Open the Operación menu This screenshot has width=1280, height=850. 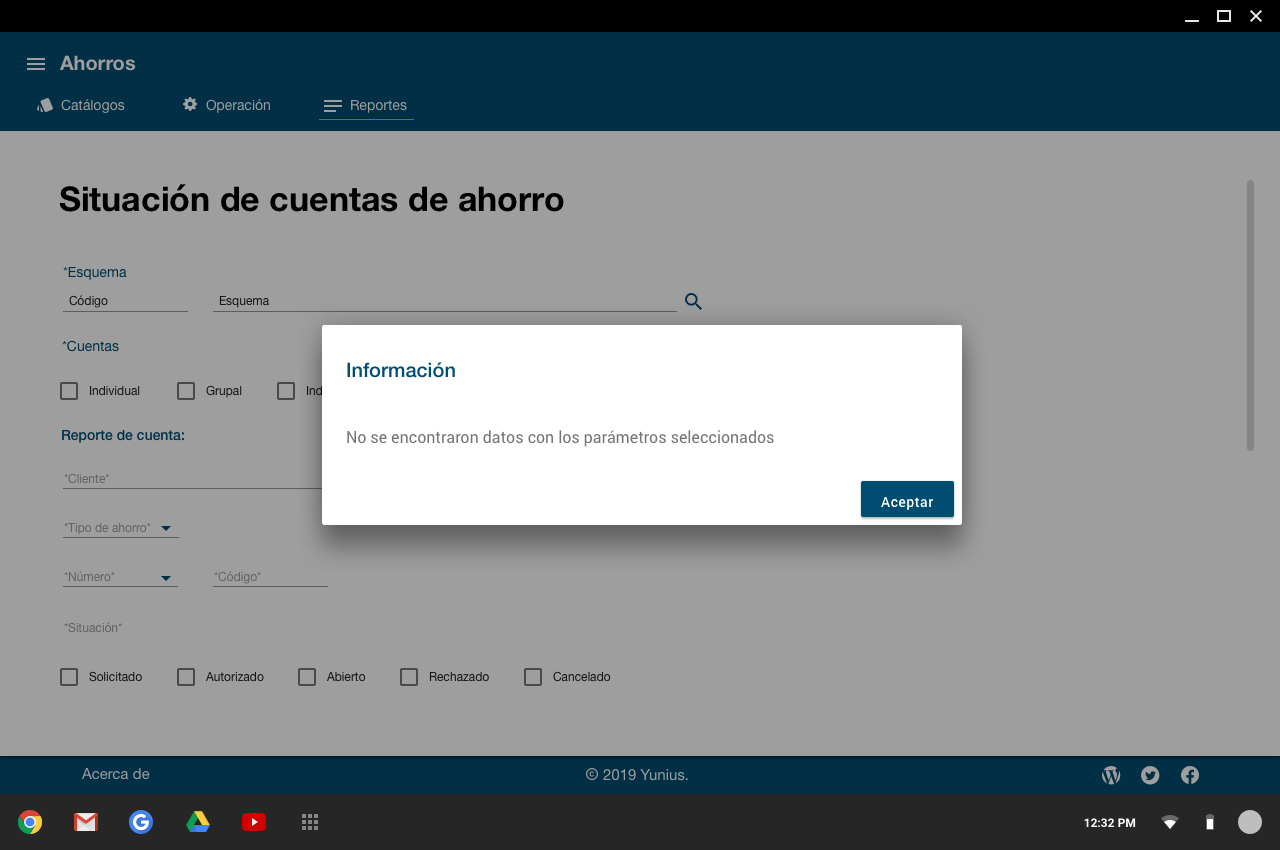(227, 105)
